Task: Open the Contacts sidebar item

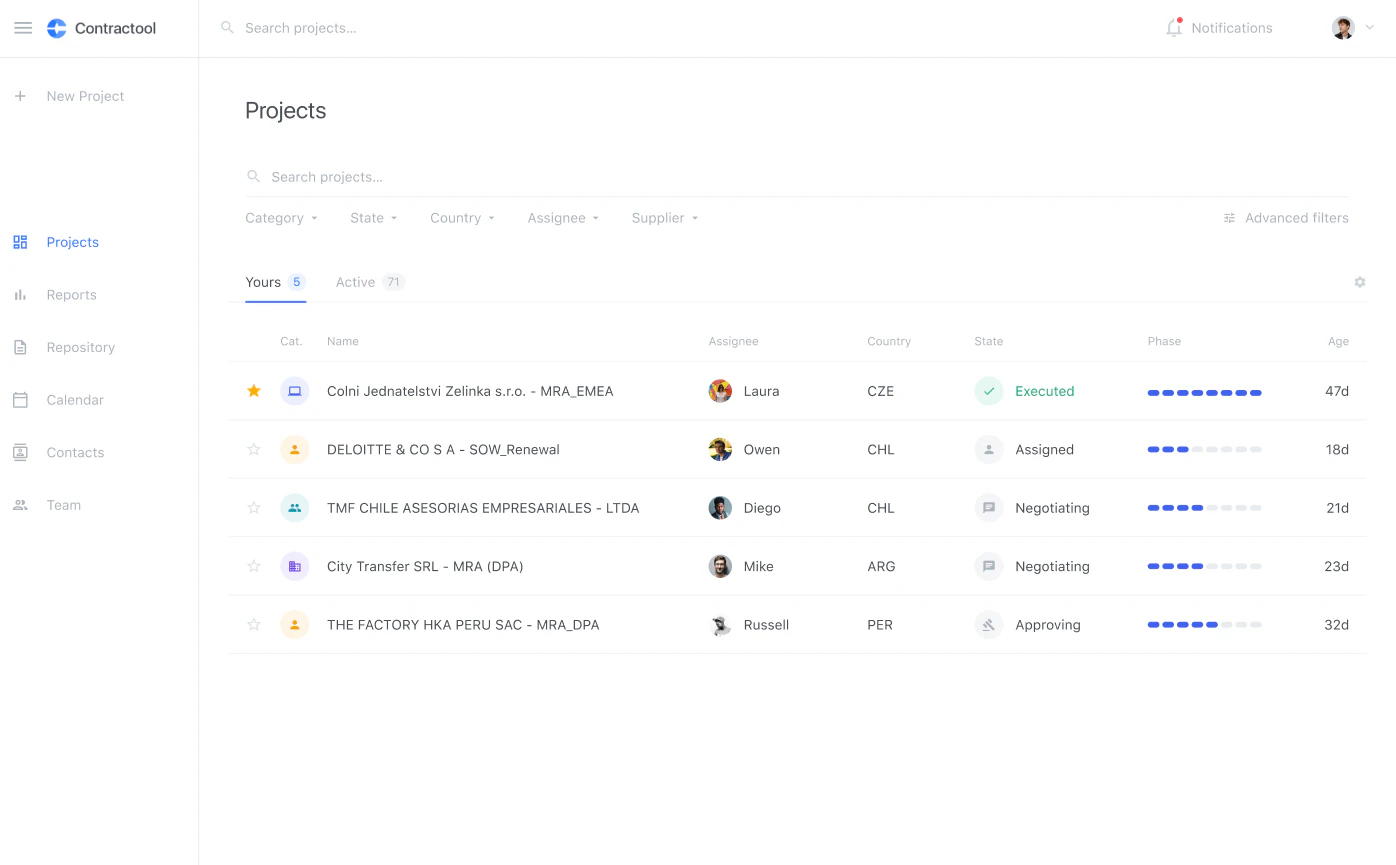Action: [77, 452]
